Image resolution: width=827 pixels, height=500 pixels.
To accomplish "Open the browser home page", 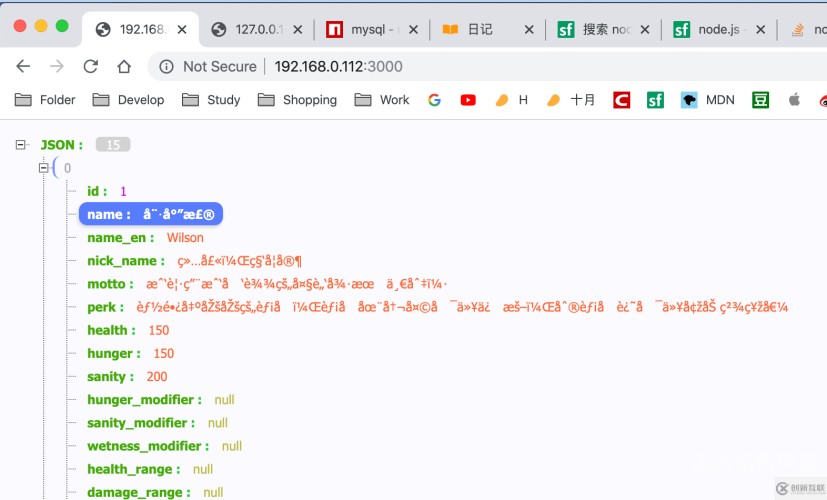I will coord(124,66).
